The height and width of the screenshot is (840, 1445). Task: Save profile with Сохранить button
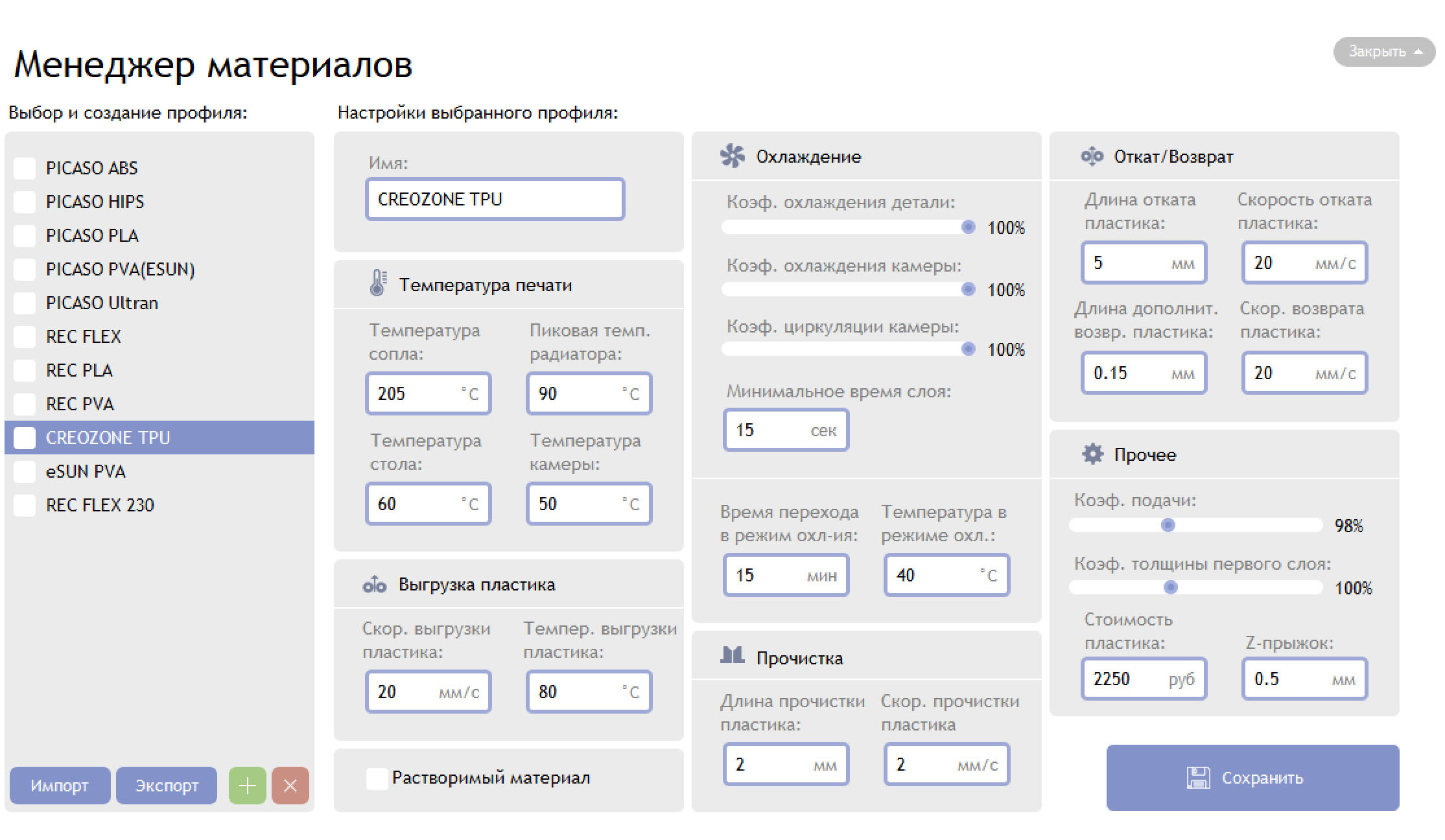(1252, 778)
